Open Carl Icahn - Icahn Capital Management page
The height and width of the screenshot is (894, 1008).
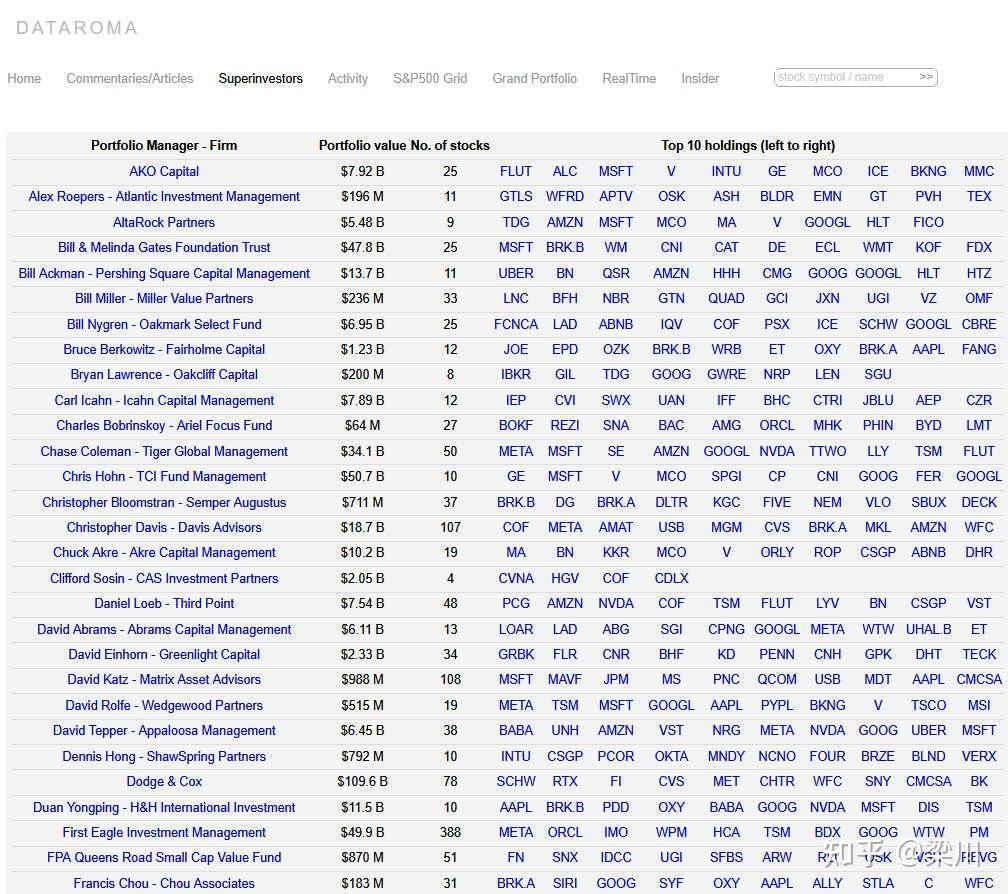(x=164, y=400)
